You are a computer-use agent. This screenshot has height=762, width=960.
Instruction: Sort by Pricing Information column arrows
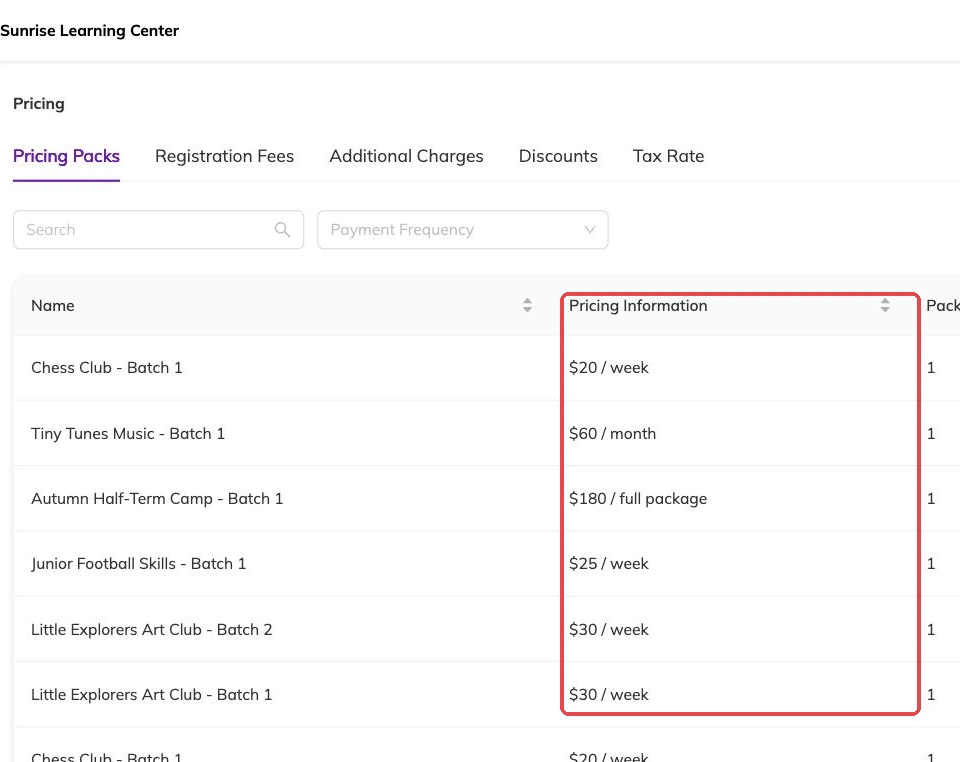pos(885,305)
